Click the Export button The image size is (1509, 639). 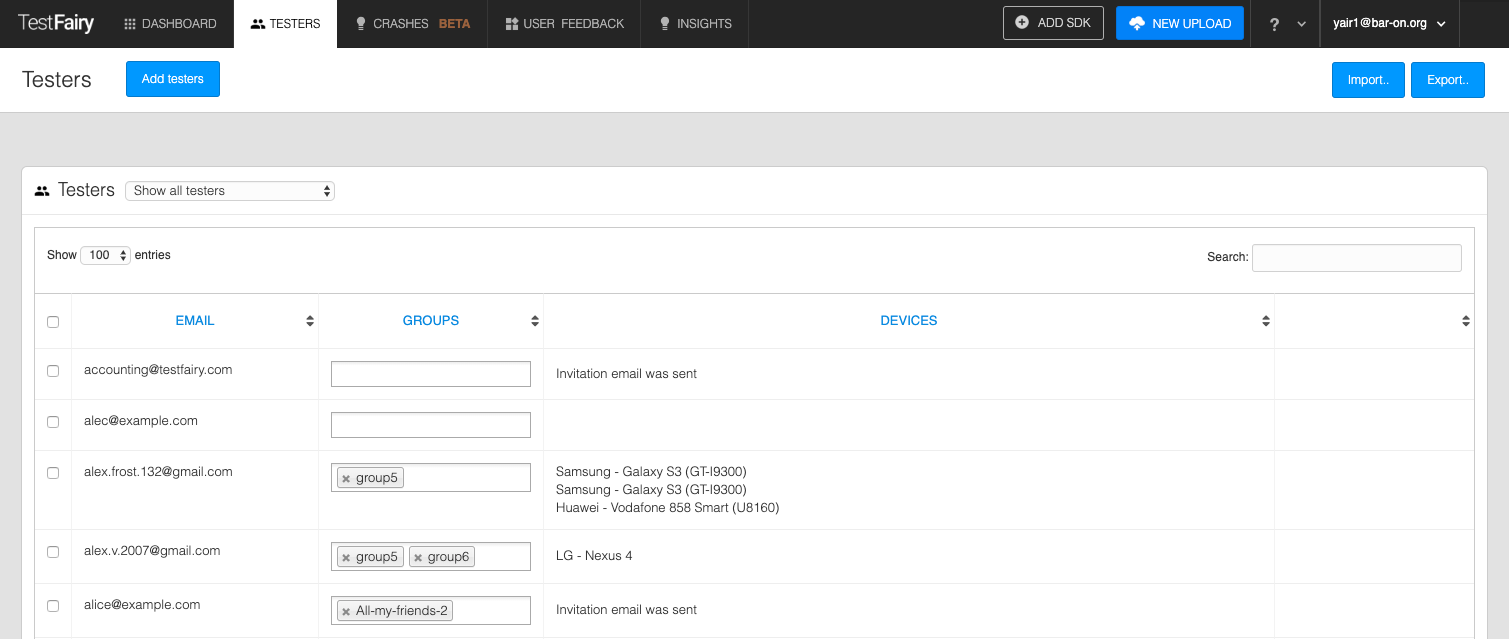click(1447, 79)
